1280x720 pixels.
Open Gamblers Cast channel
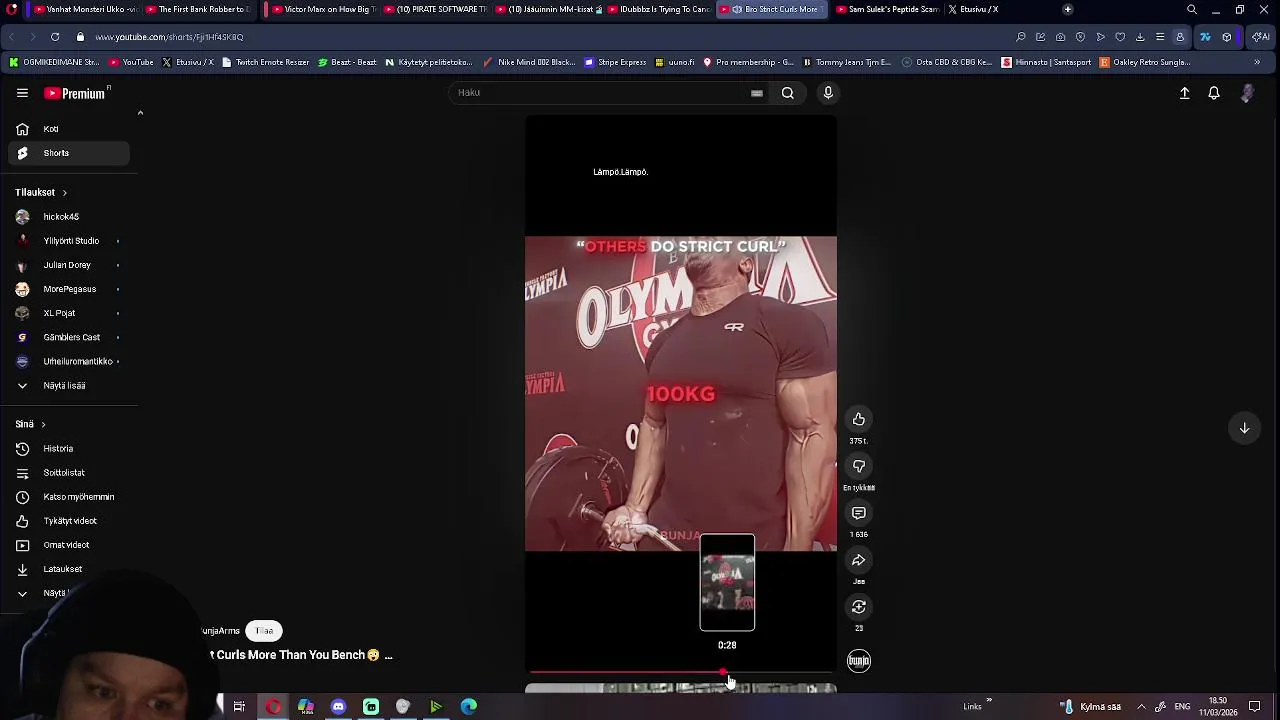point(69,337)
